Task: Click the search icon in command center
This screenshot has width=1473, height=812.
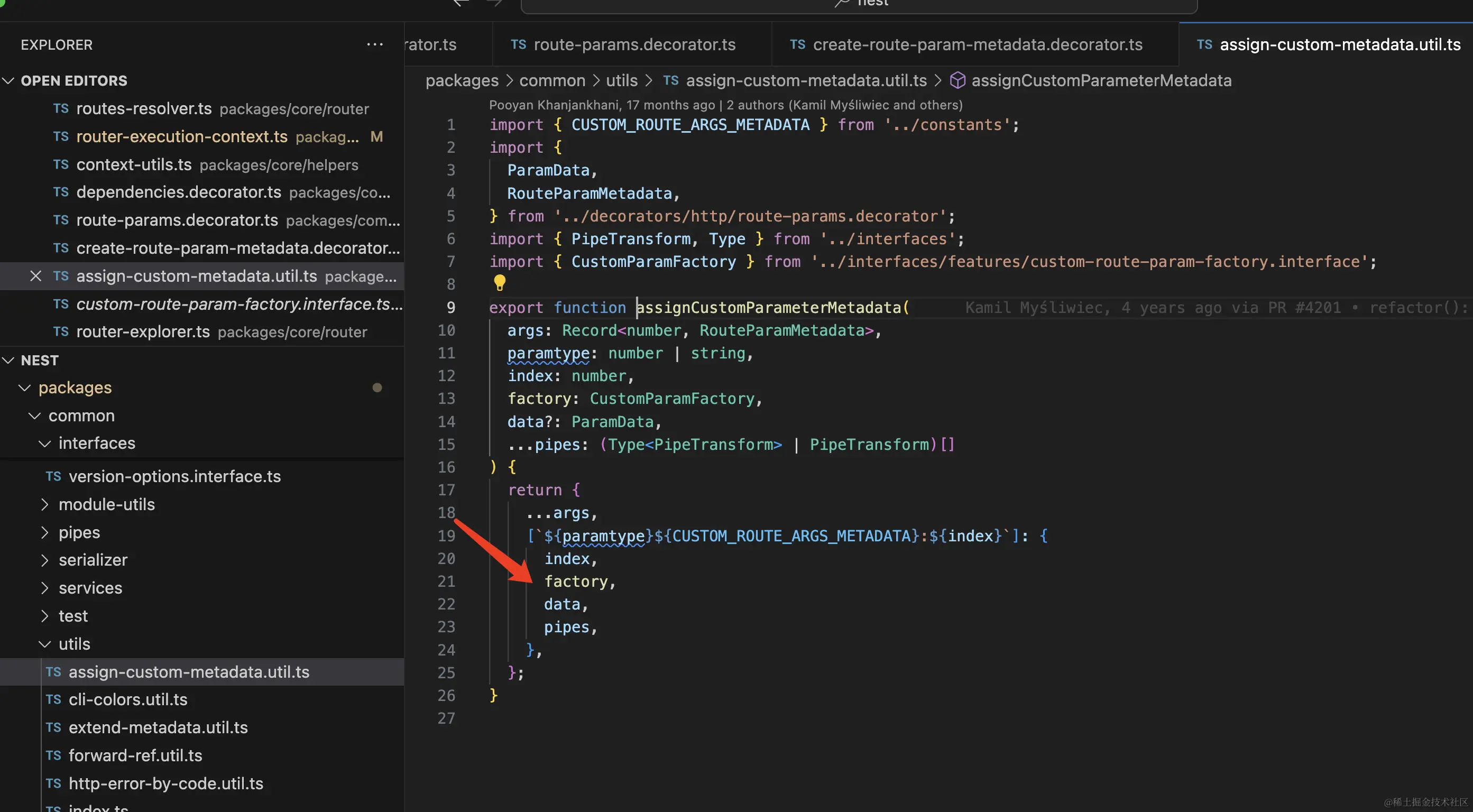Action: tap(842, 3)
